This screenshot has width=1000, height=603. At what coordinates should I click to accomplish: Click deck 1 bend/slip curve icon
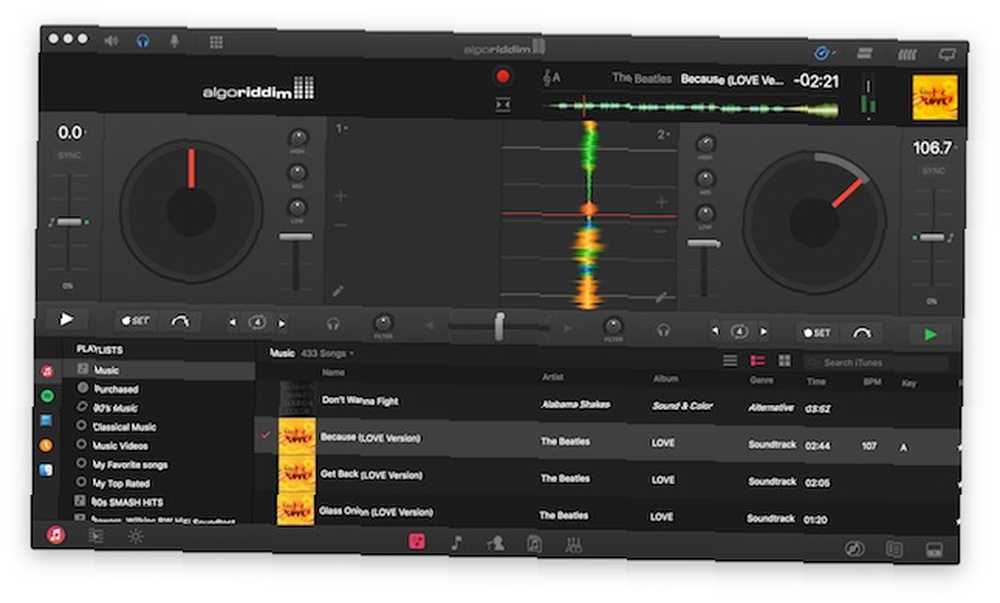tap(180, 321)
